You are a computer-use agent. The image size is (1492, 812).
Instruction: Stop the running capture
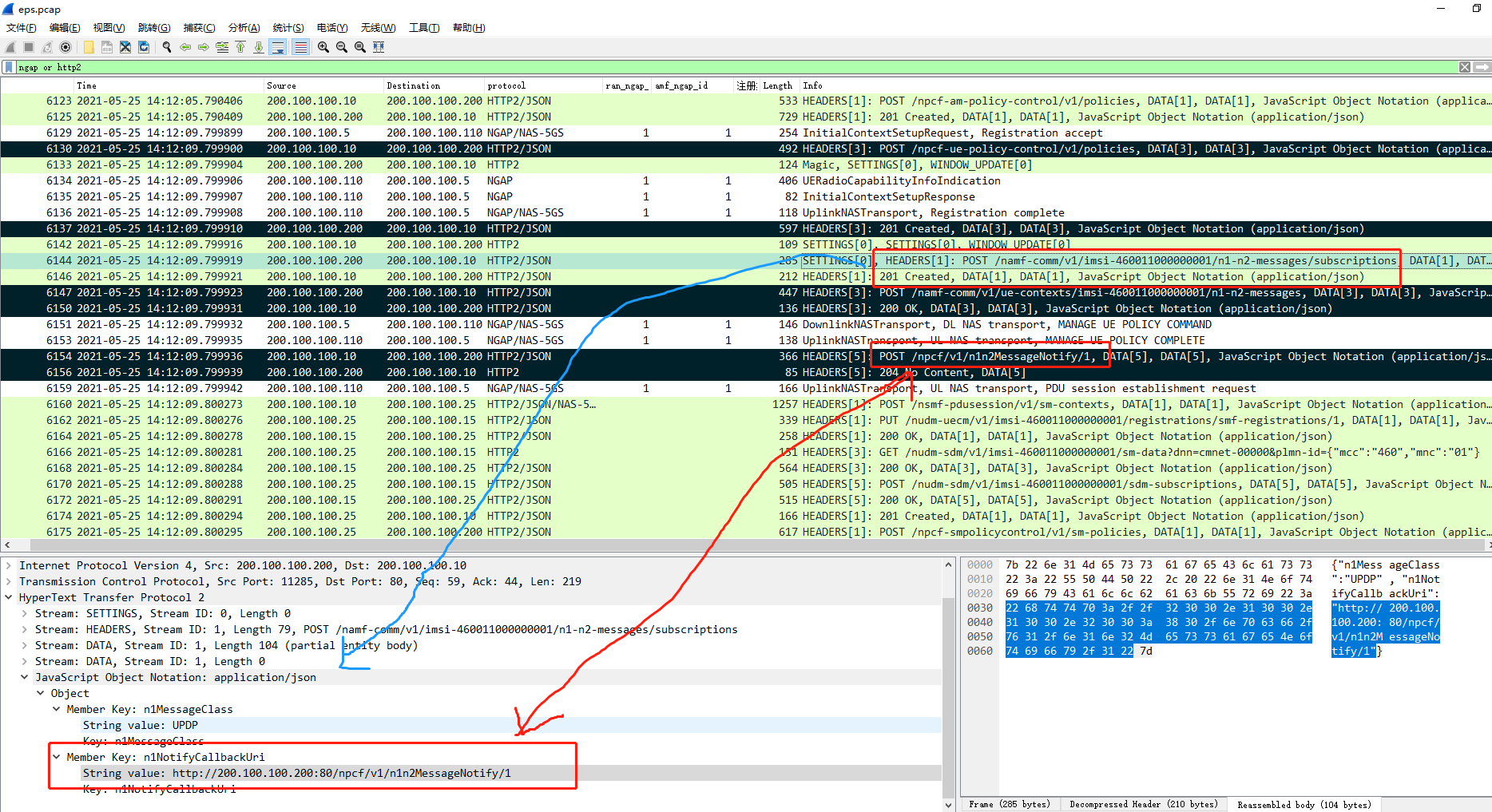click(x=29, y=47)
